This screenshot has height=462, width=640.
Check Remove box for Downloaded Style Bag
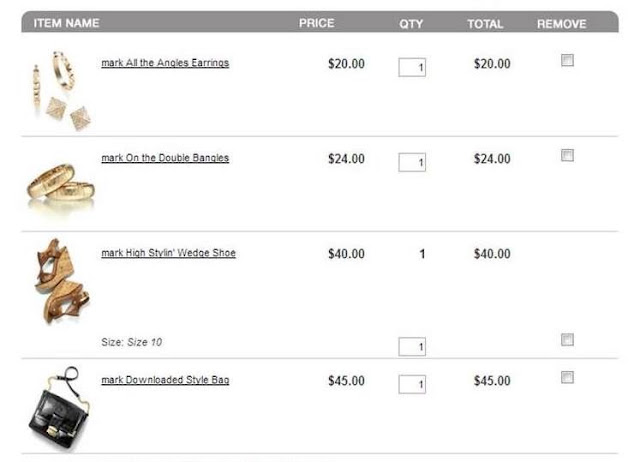[567, 377]
